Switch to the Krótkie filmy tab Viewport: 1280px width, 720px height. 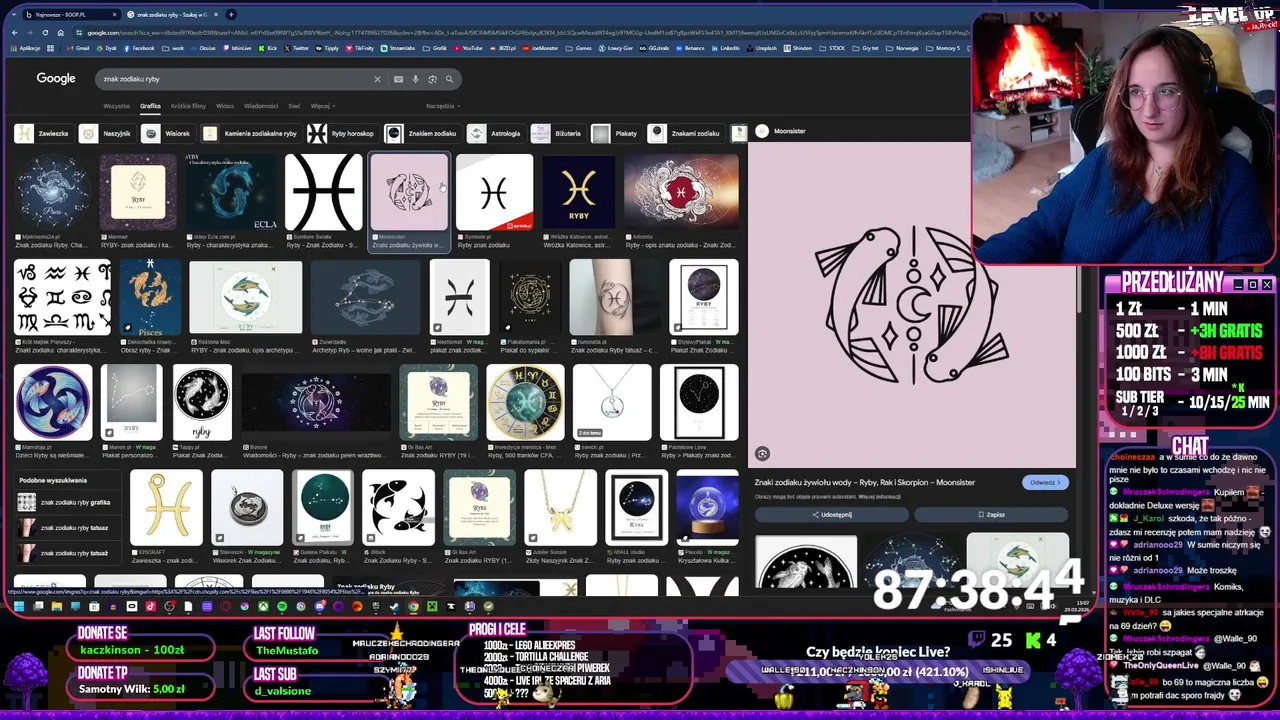tap(188, 106)
